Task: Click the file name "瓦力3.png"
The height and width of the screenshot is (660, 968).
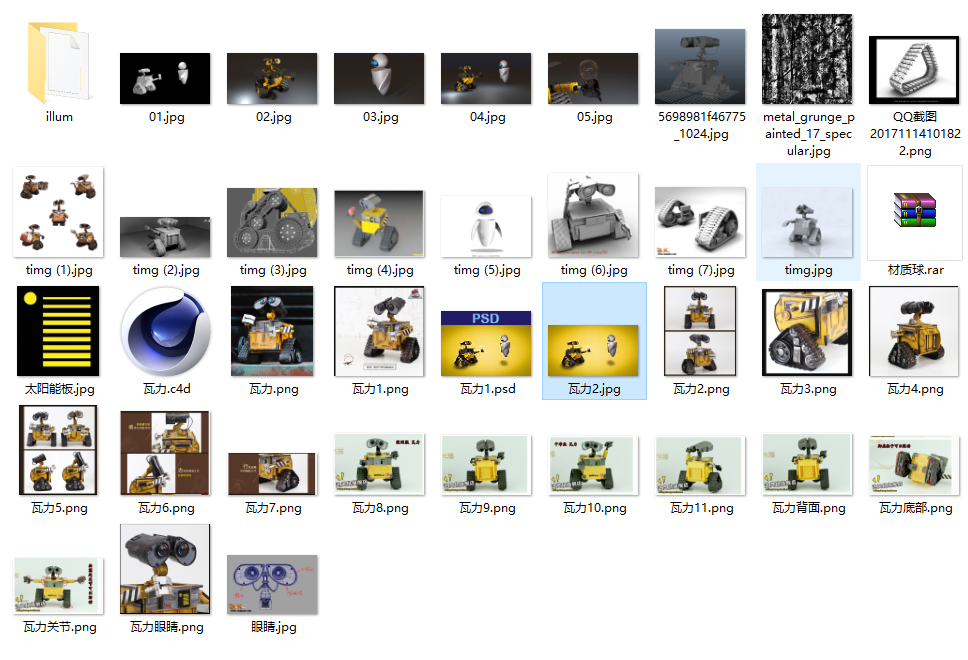Action: click(x=808, y=389)
